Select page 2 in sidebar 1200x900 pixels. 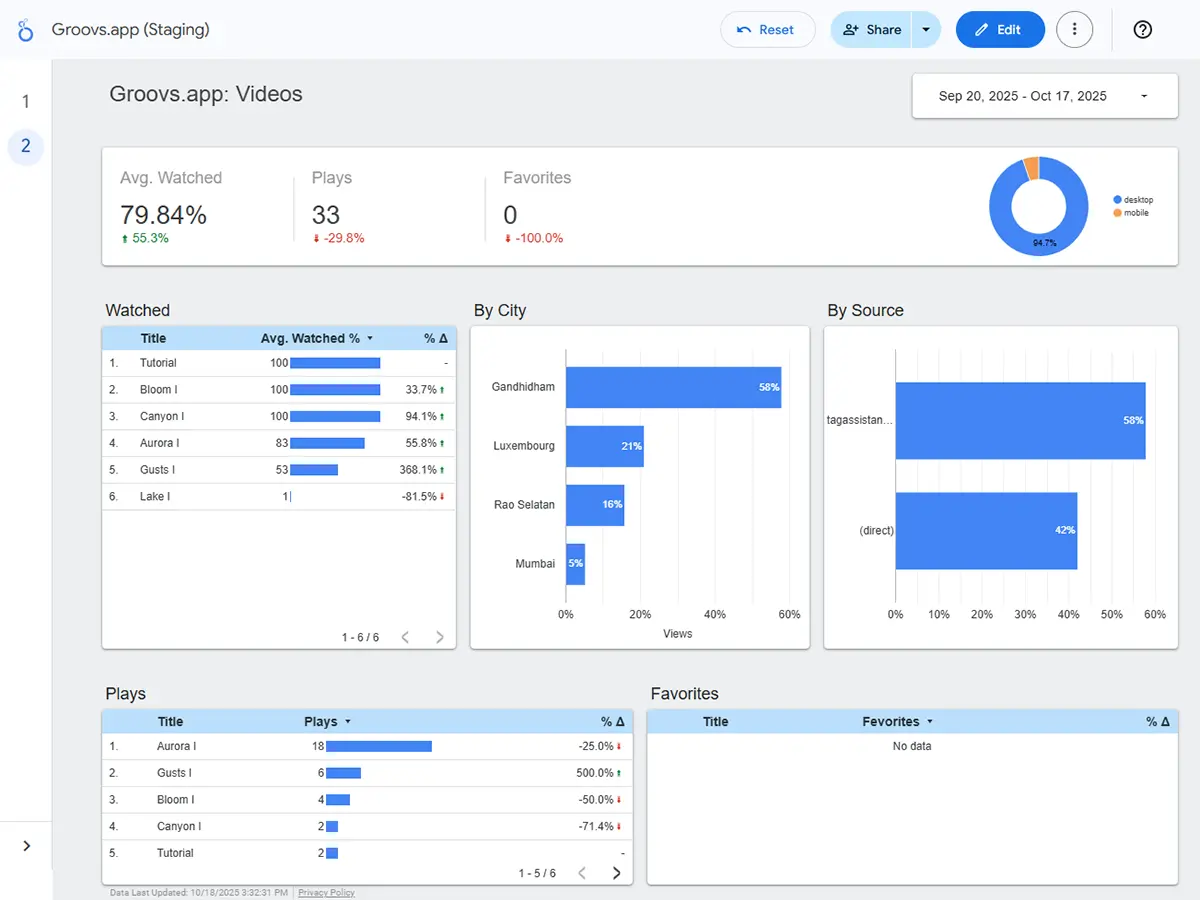(26, 146)
